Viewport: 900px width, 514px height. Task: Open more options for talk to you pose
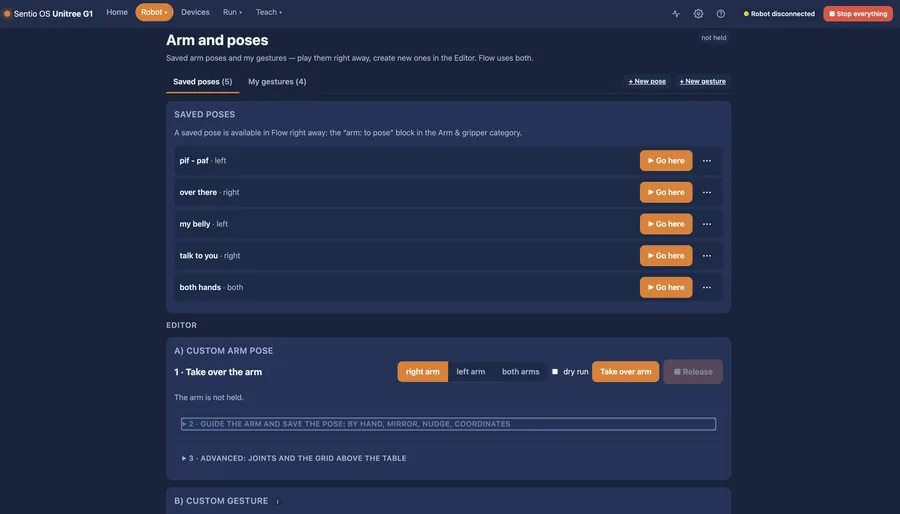click(x=707, y=256)
